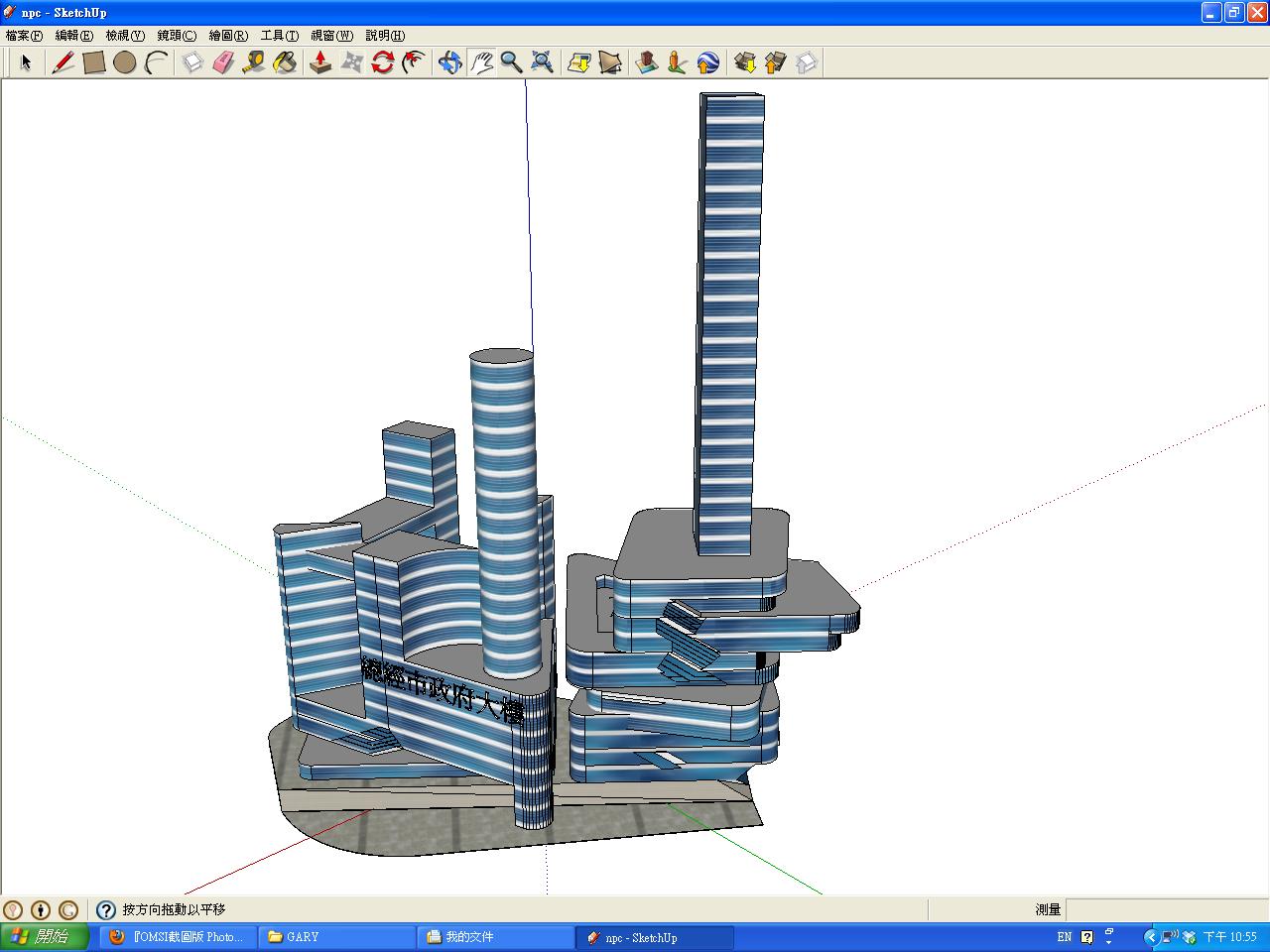Open the EN language indicator in taskbar

tap(1064, 937)
